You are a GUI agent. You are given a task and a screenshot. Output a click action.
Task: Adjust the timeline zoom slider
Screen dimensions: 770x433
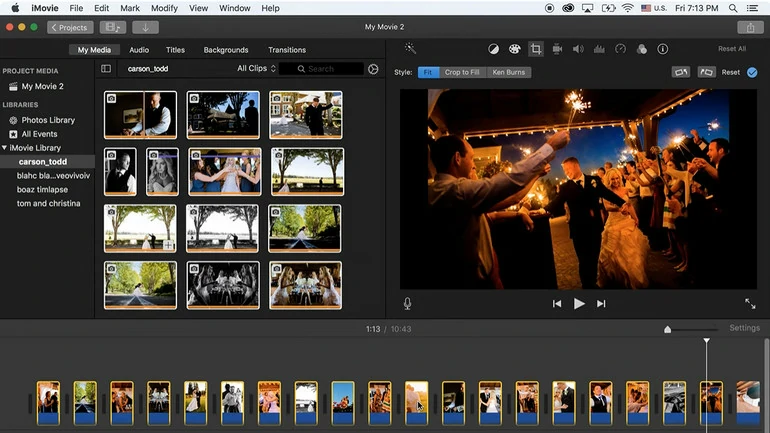pos(667,329)
